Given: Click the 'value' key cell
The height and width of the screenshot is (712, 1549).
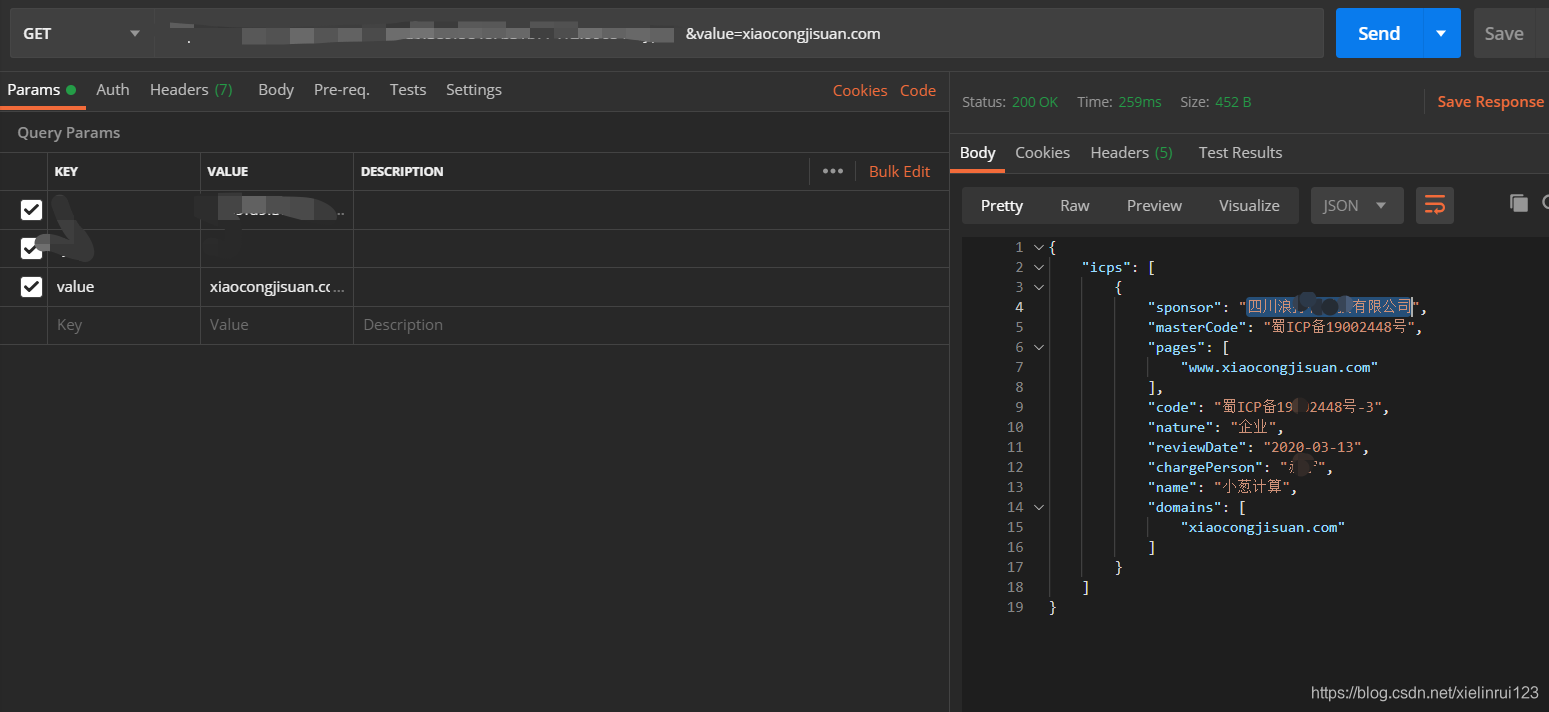Looking at the screenshot, I should pyautogui.click(x=124, y=287).
